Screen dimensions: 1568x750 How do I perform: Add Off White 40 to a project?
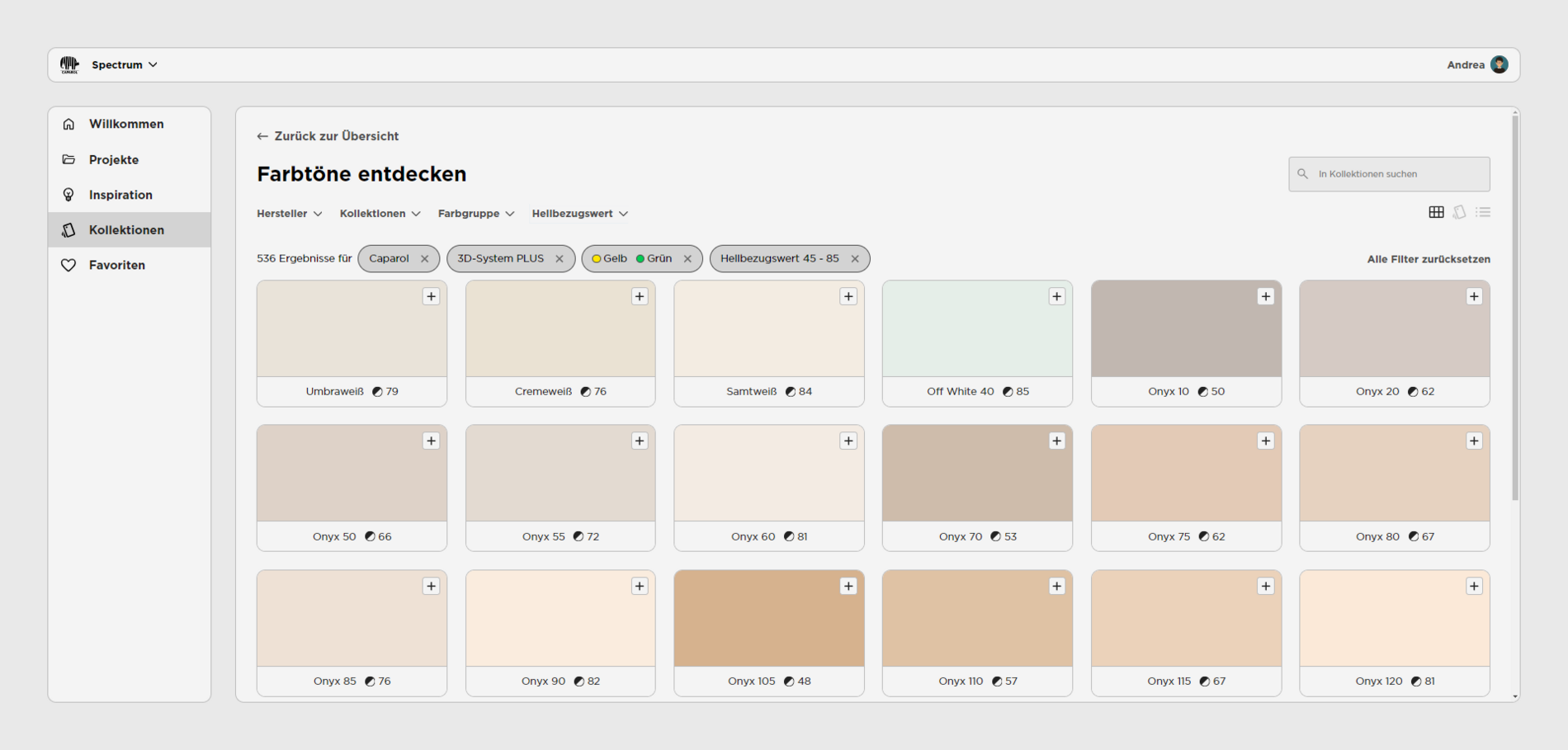(x=1057, y=296)
